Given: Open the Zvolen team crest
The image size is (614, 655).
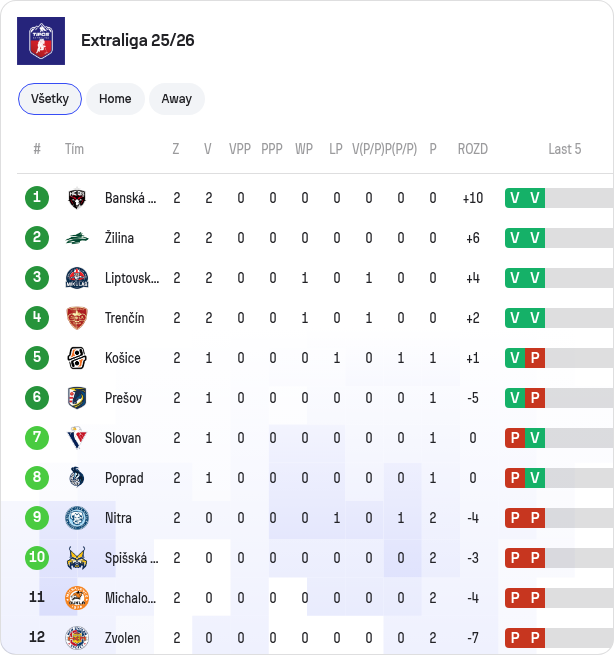Looking at the screenshot, I should coord(77,638).
